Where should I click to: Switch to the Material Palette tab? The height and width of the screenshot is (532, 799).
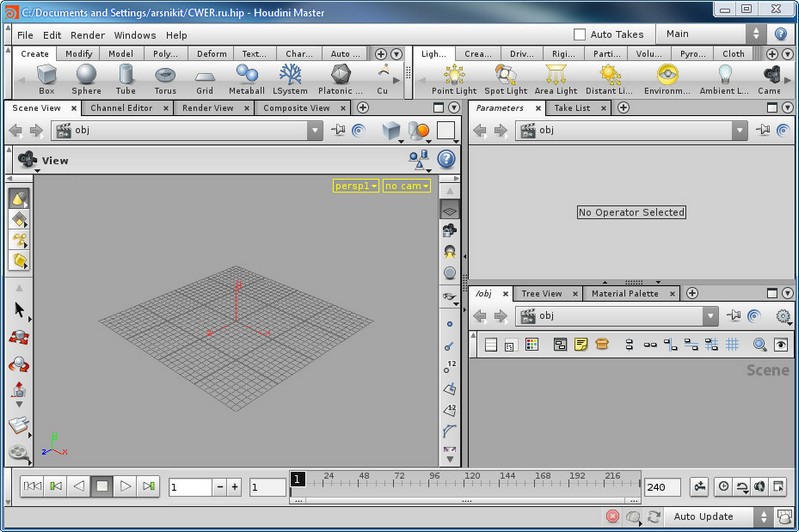(624, 294)
